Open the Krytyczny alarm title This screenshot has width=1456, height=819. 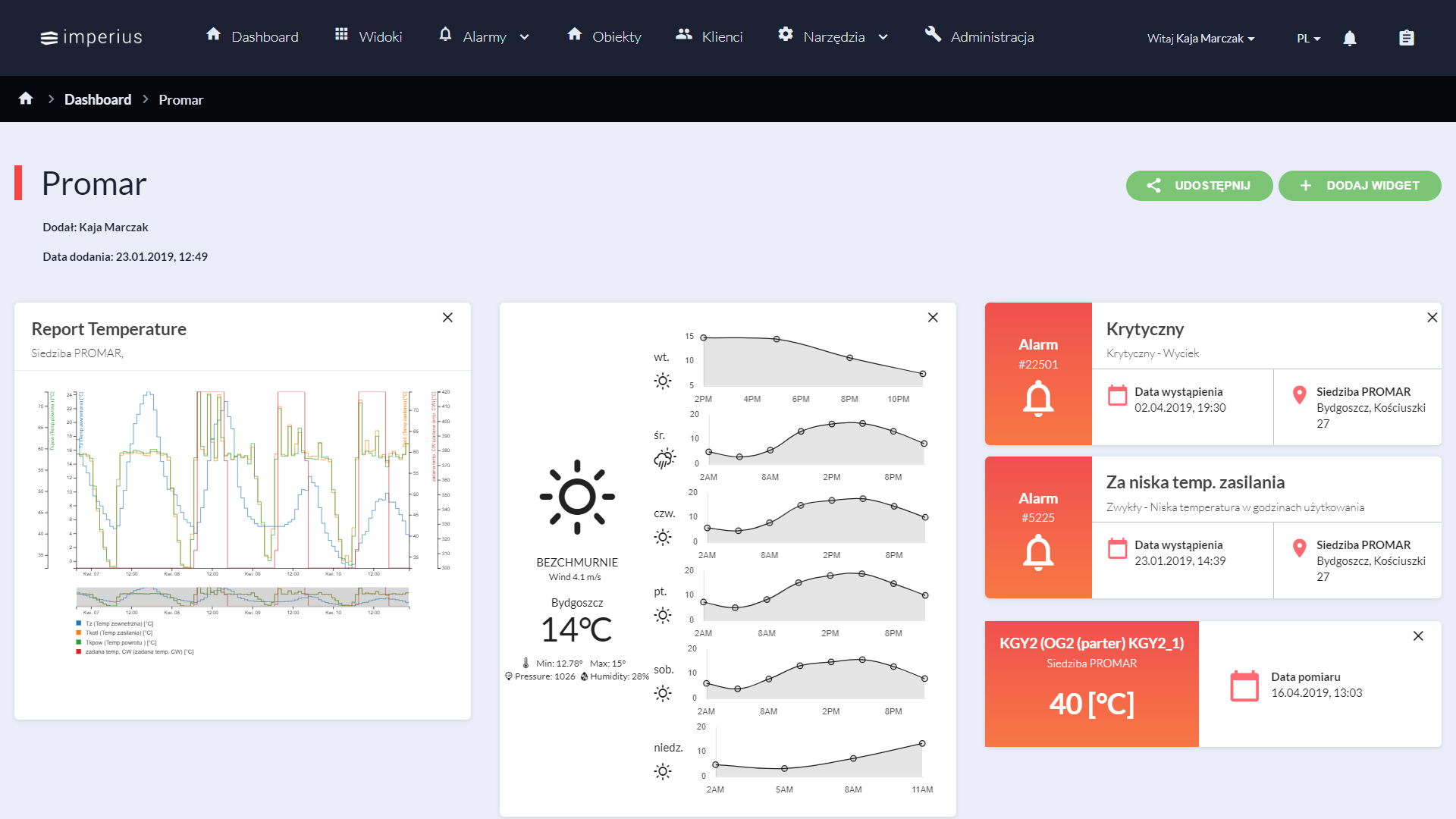coord(1144,329)
